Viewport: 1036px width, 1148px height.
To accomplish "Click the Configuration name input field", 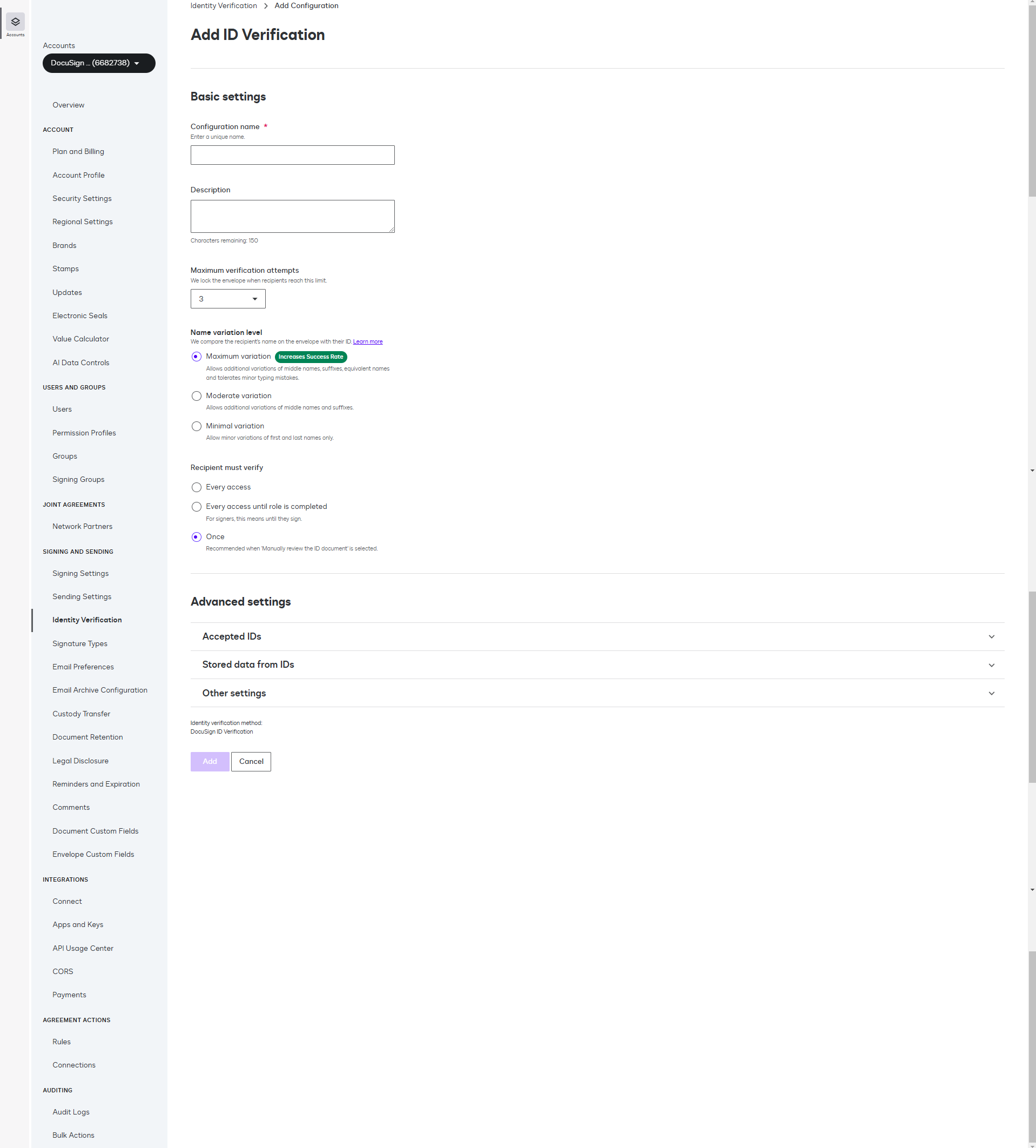I will point(292,155).
